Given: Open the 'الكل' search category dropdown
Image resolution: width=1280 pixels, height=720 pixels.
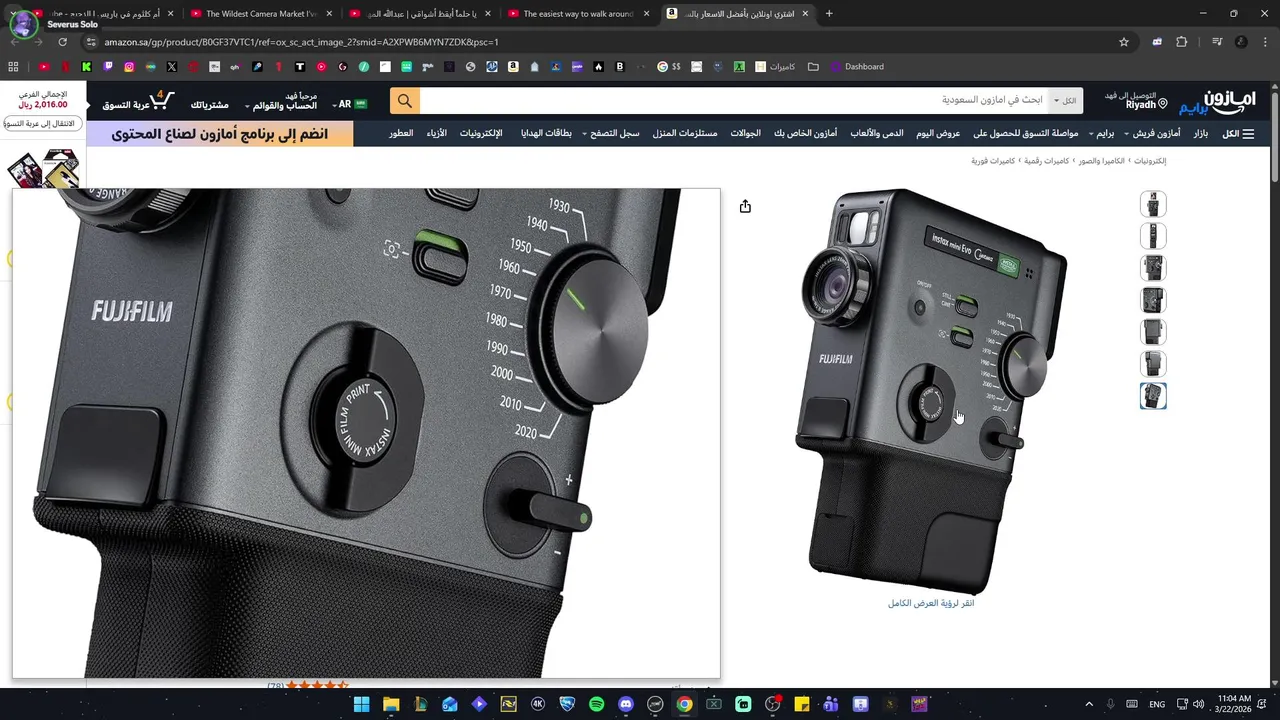Looking at the screenshot, I should [1067, 101].
